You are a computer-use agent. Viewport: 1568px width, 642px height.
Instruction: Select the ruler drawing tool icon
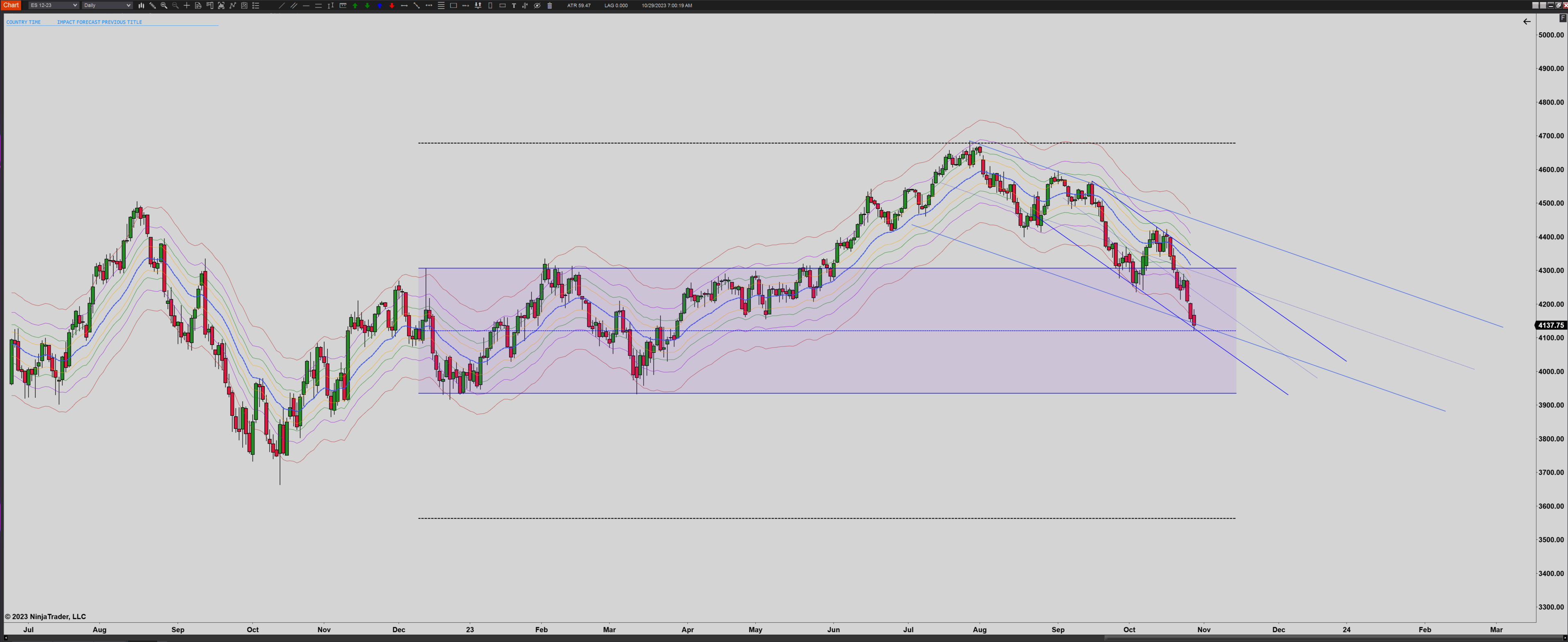coord(343,5)
